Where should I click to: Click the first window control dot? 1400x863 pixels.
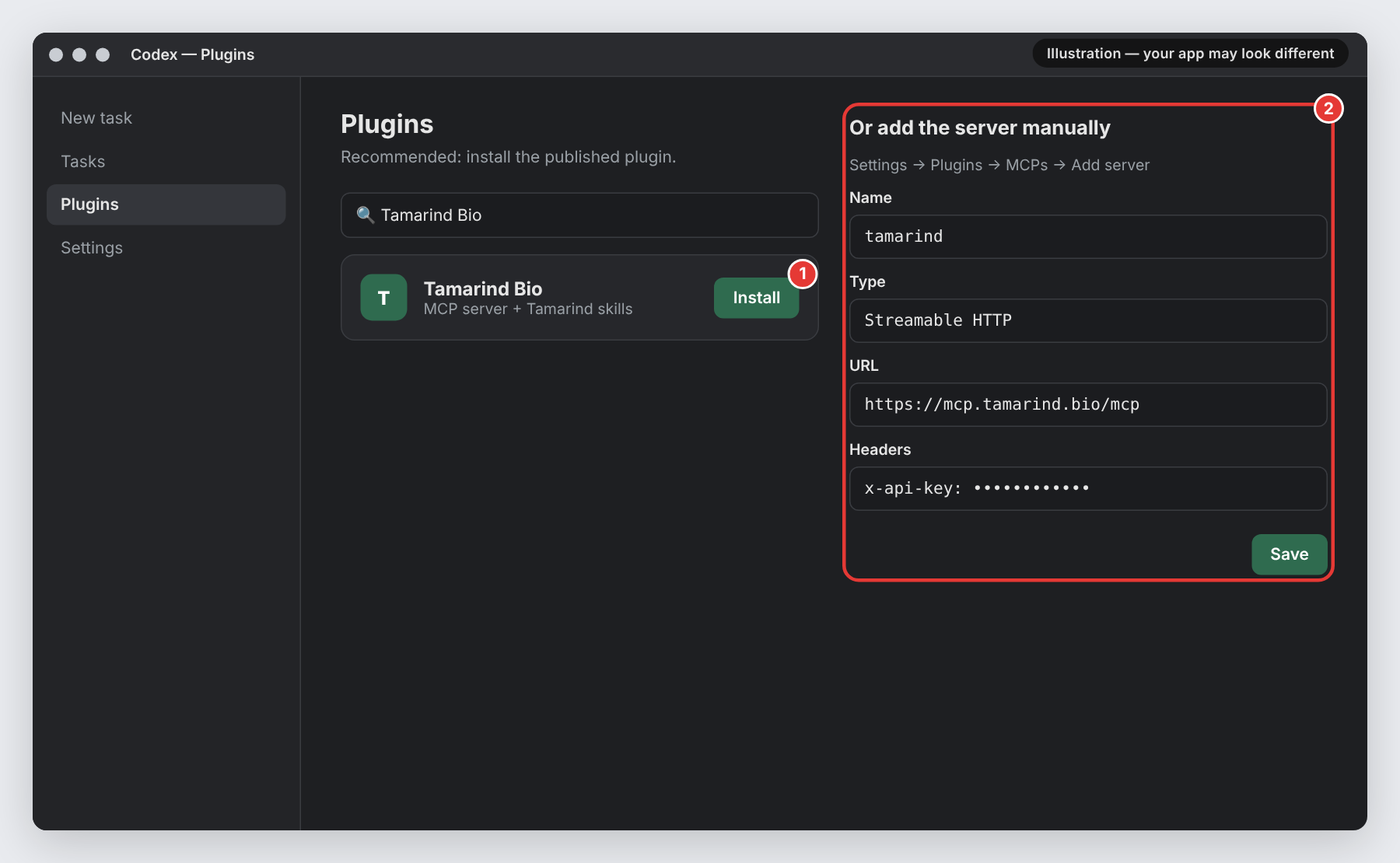click(56, 54)
